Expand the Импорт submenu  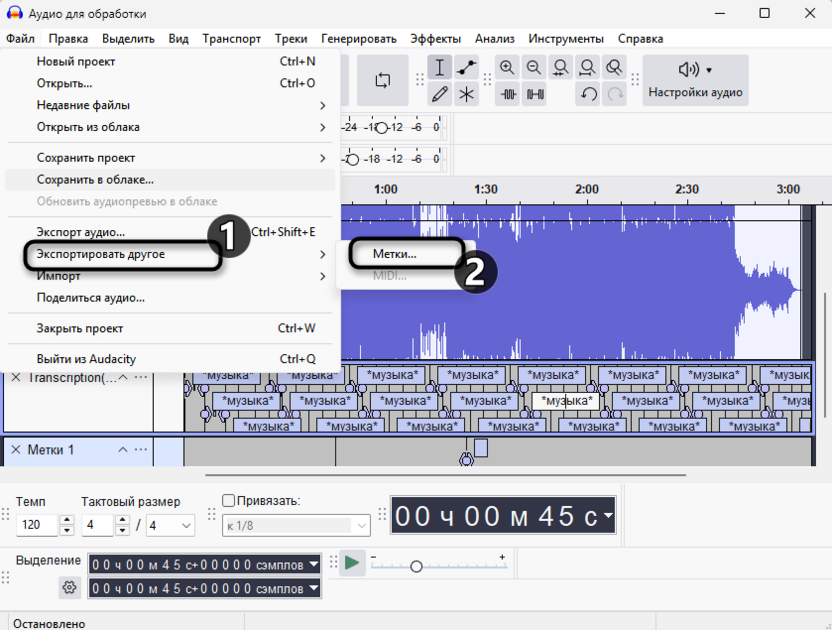[x=170, y=276]
